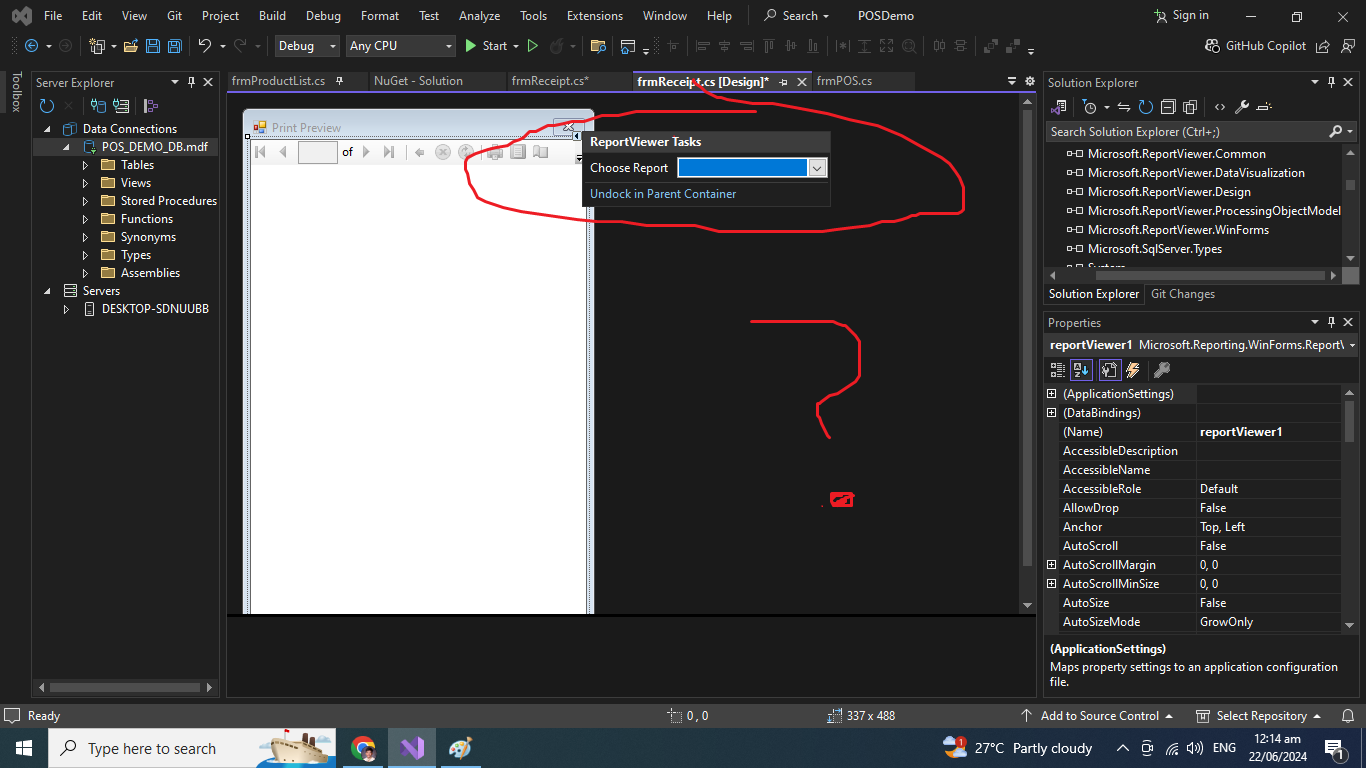Open page setup in the Print Preview toolbar
This screenshot has width=1366, height=768.
coord(518,152)
